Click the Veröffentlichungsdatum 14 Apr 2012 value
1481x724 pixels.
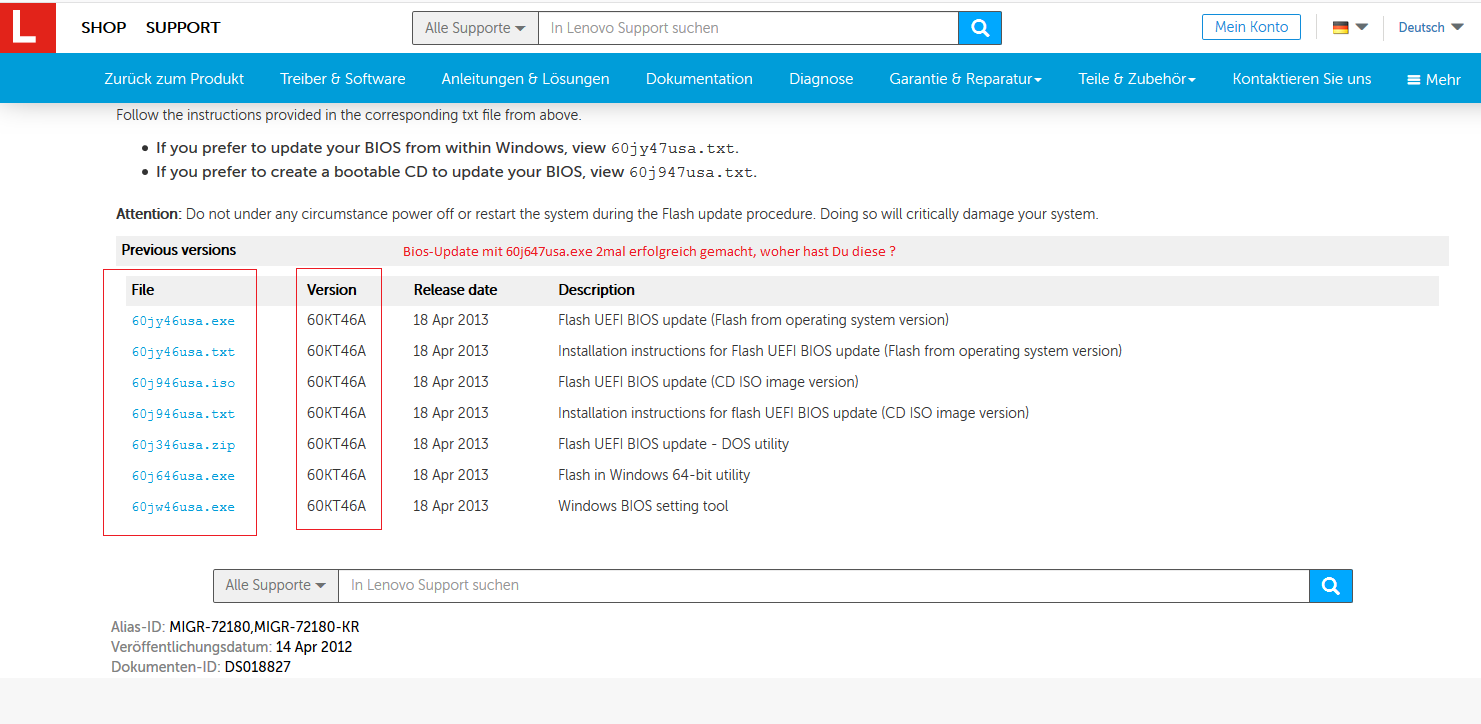point(314,647)
